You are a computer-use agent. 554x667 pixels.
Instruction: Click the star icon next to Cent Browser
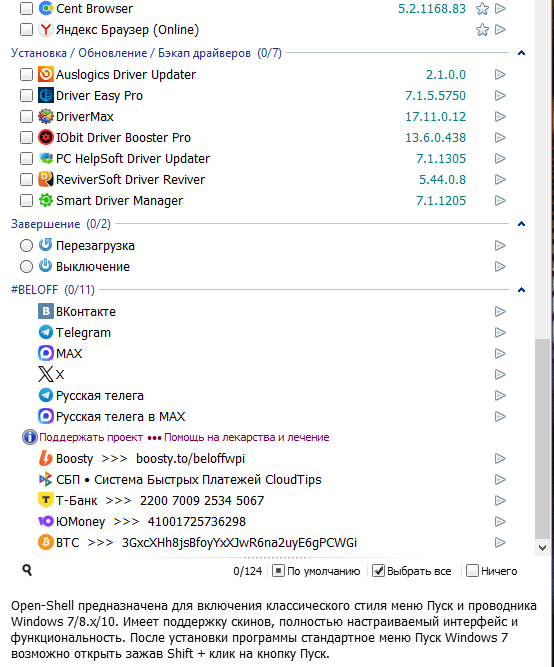(x=482, y=9)
